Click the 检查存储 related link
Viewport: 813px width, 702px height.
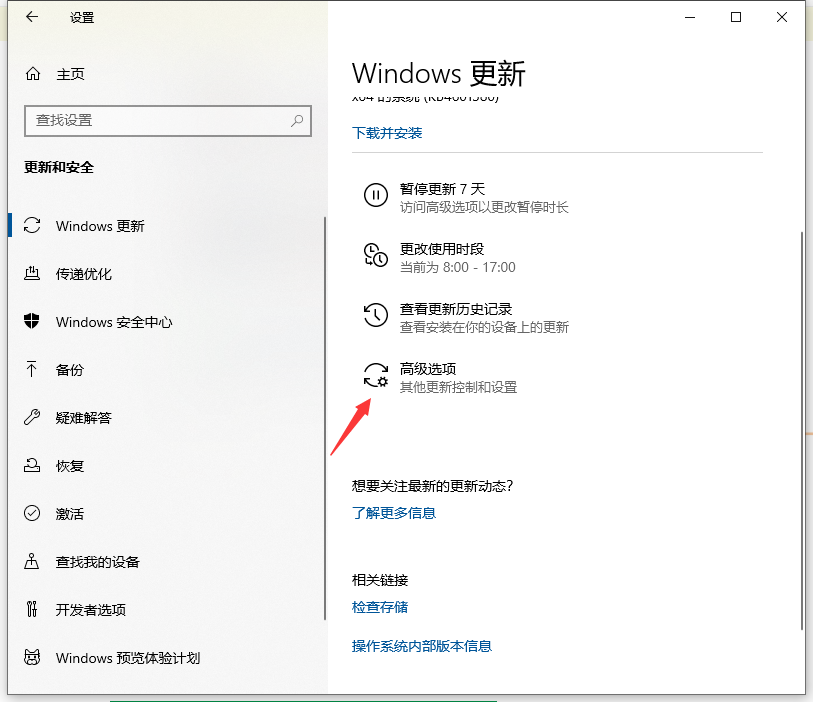tap(380, 607)
